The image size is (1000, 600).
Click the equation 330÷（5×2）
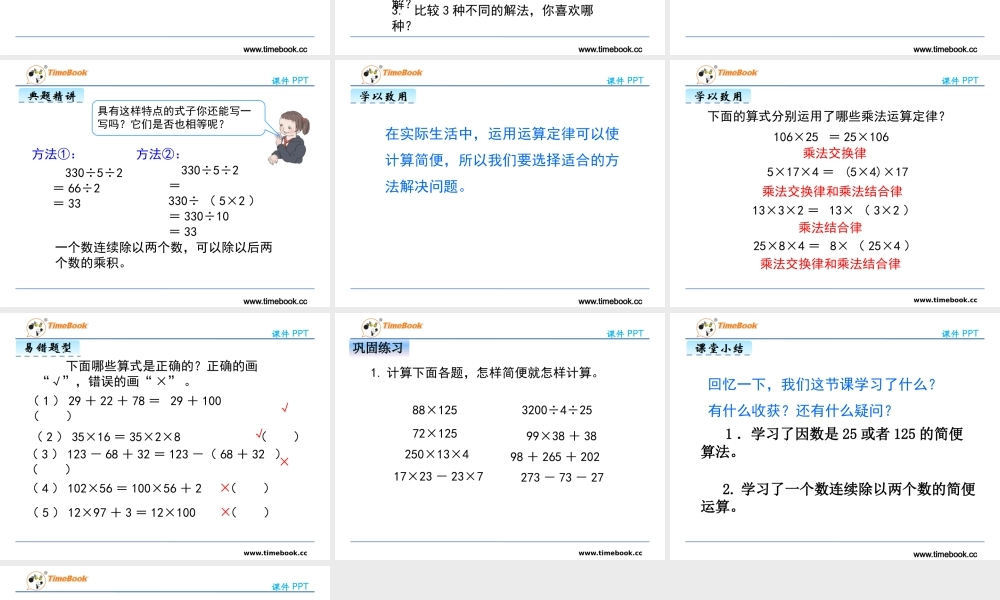[x=212, y=201]
